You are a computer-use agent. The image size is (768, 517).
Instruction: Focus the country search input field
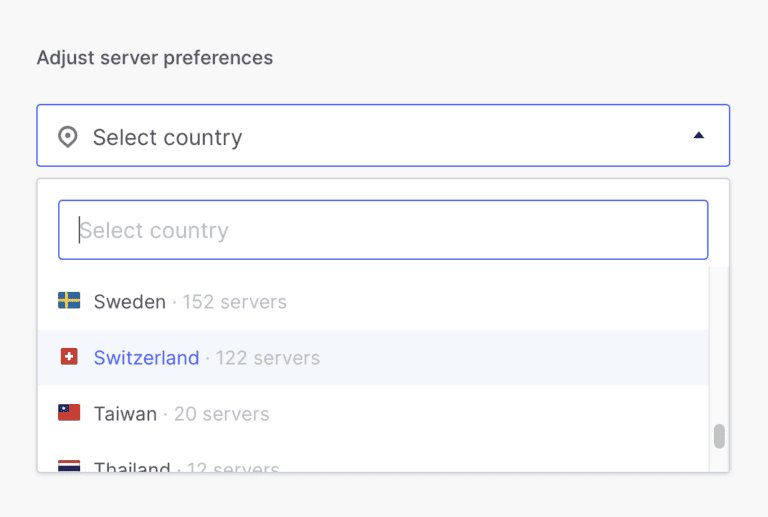(383, 230)
